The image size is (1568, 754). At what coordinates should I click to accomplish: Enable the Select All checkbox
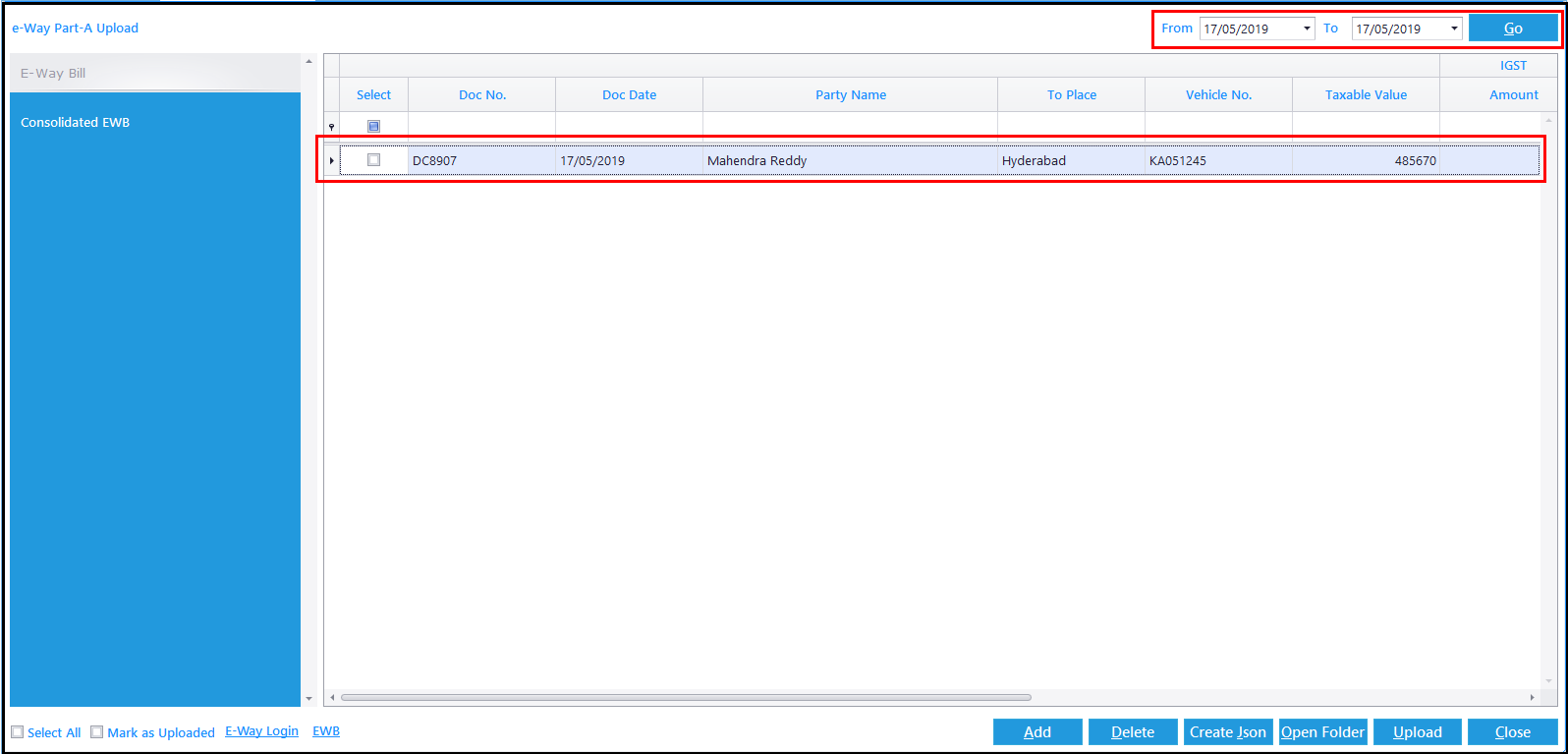tap(18, 732)
